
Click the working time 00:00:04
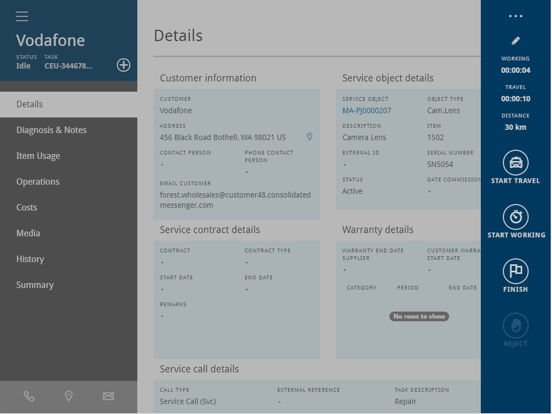coord(515,70)
